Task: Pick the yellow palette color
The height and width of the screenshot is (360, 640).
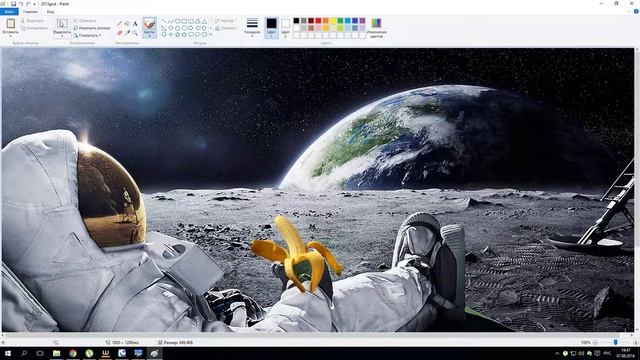Action: tap(333, 20)
